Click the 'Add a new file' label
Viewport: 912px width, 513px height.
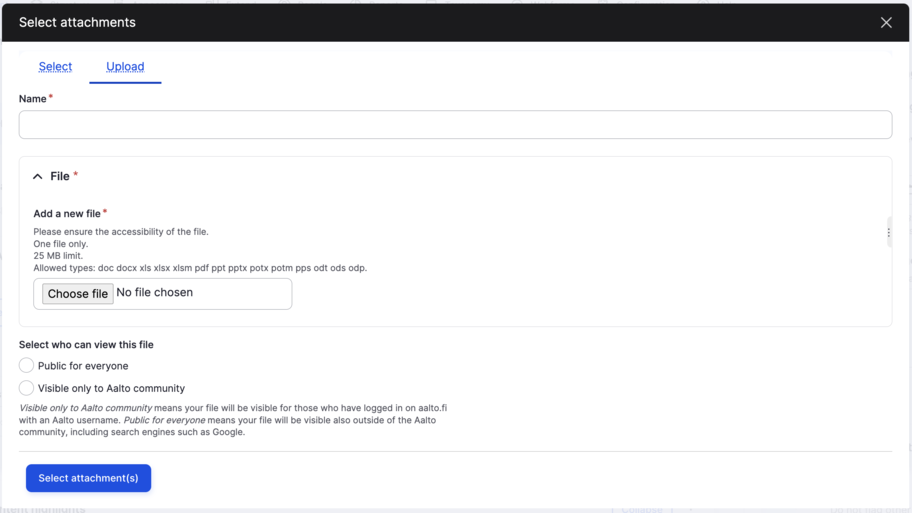[x=67, y=214]
